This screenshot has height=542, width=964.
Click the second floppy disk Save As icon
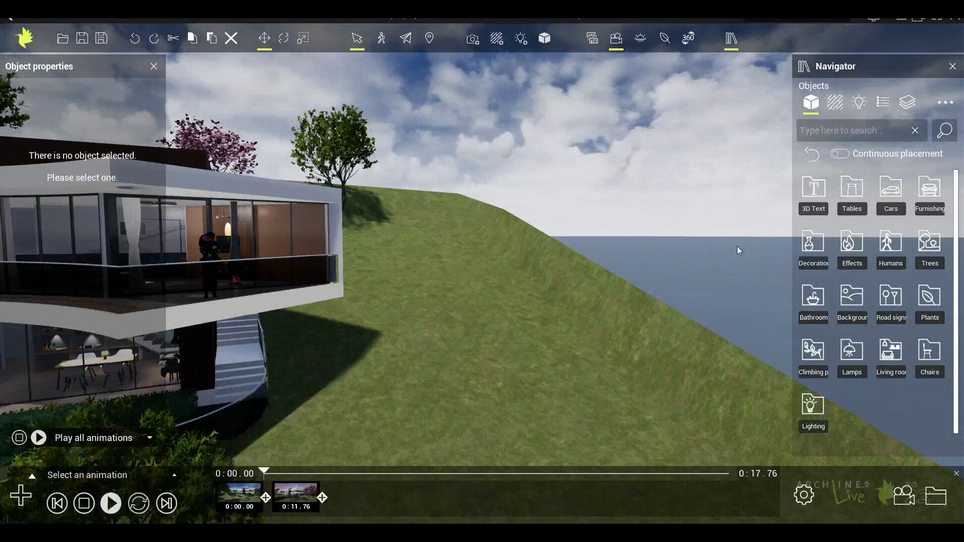coord(101,38)
